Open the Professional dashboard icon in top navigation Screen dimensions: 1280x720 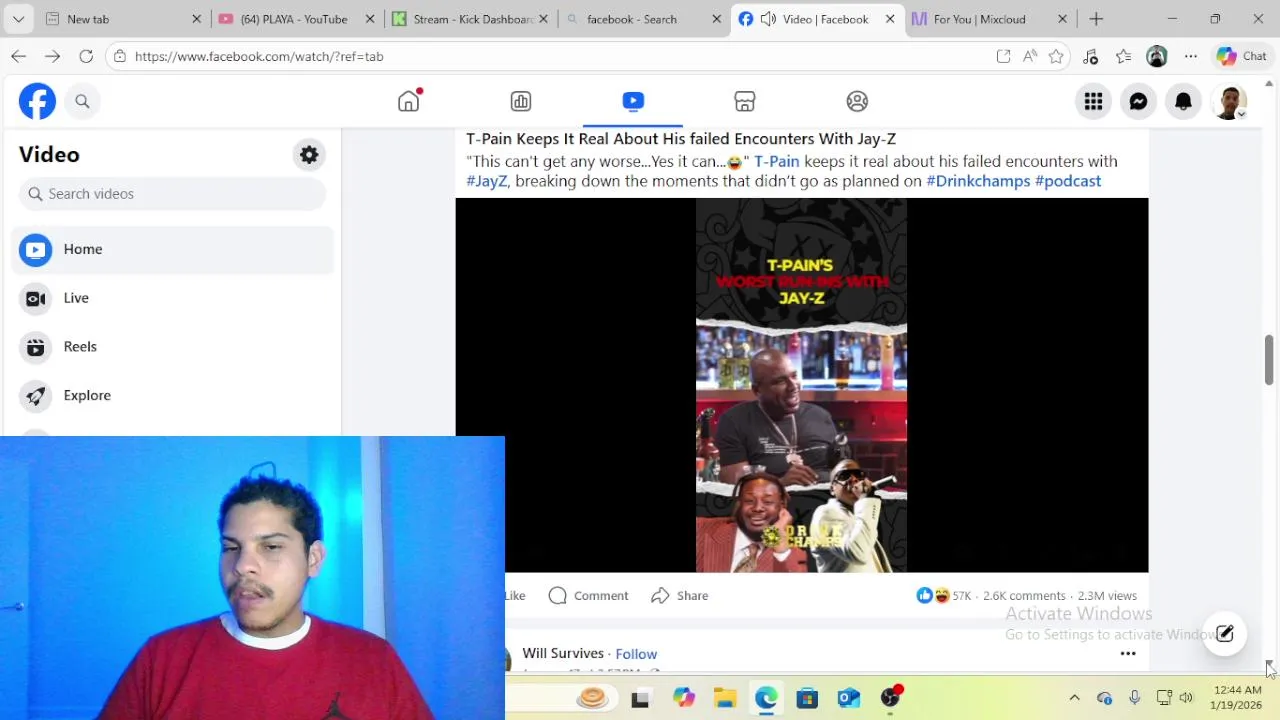521,101
